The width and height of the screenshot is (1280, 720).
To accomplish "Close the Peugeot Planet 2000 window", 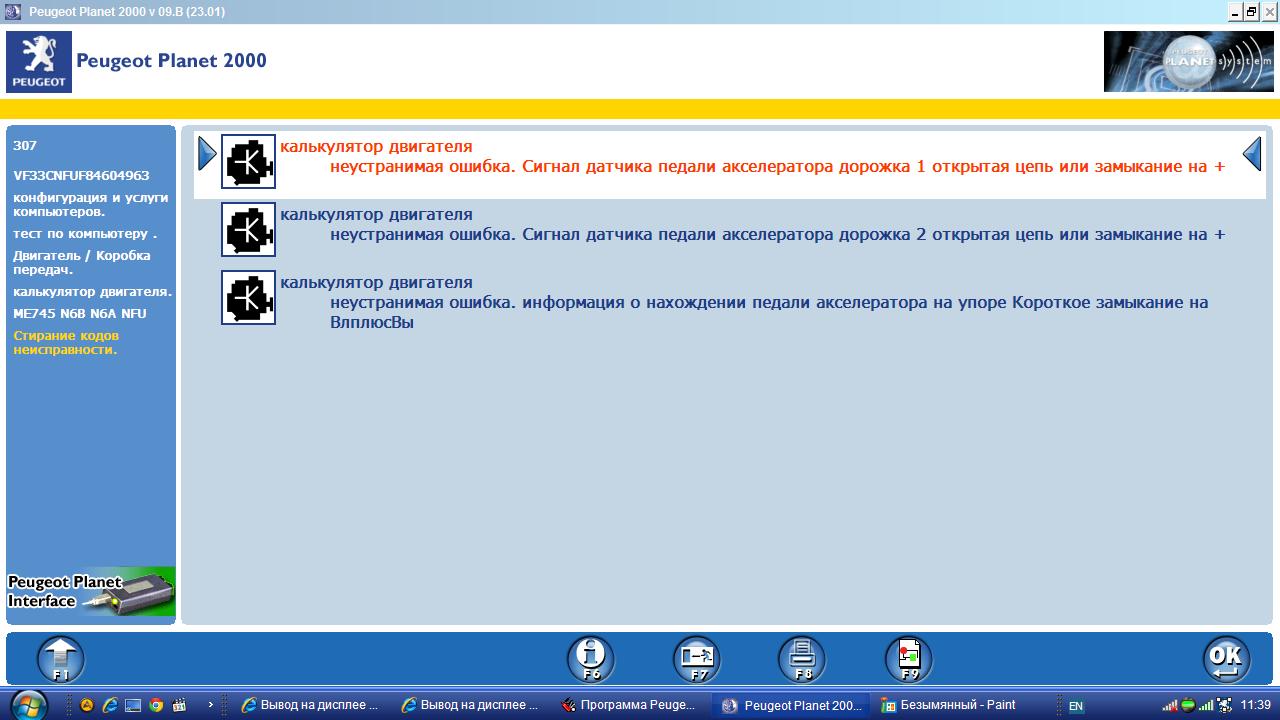I will [1268, 11].
